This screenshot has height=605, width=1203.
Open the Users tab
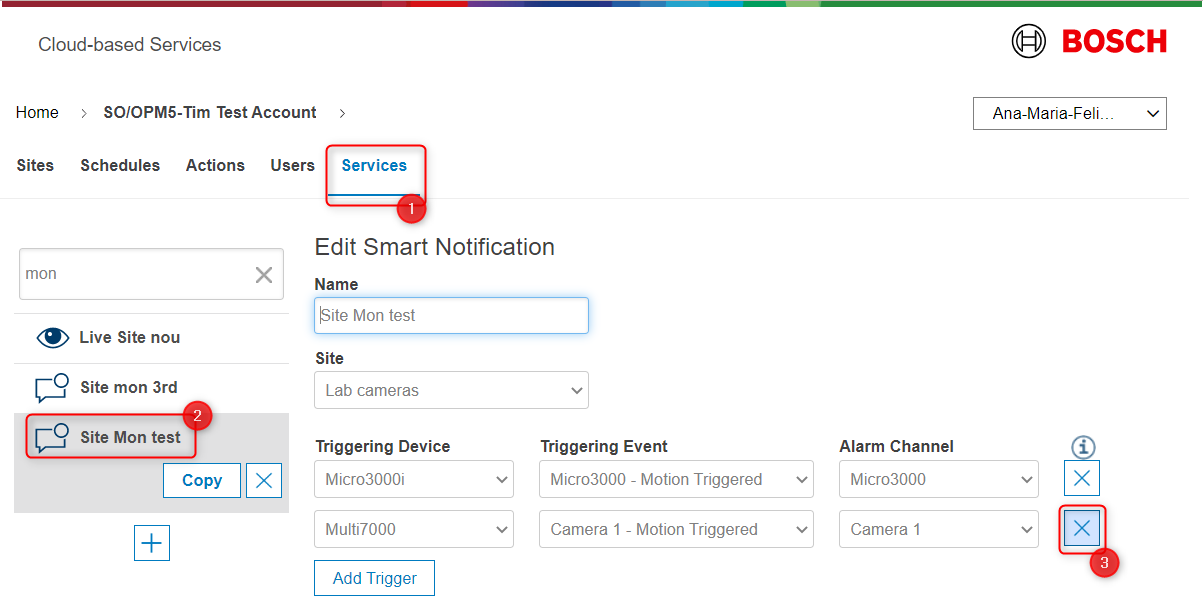(292, 166)
